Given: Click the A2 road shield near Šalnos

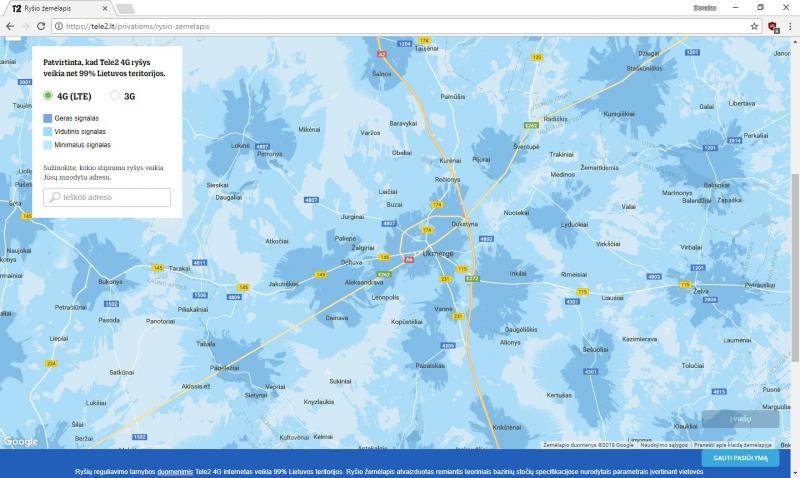Looking at the screenshot, I should 382,54.
